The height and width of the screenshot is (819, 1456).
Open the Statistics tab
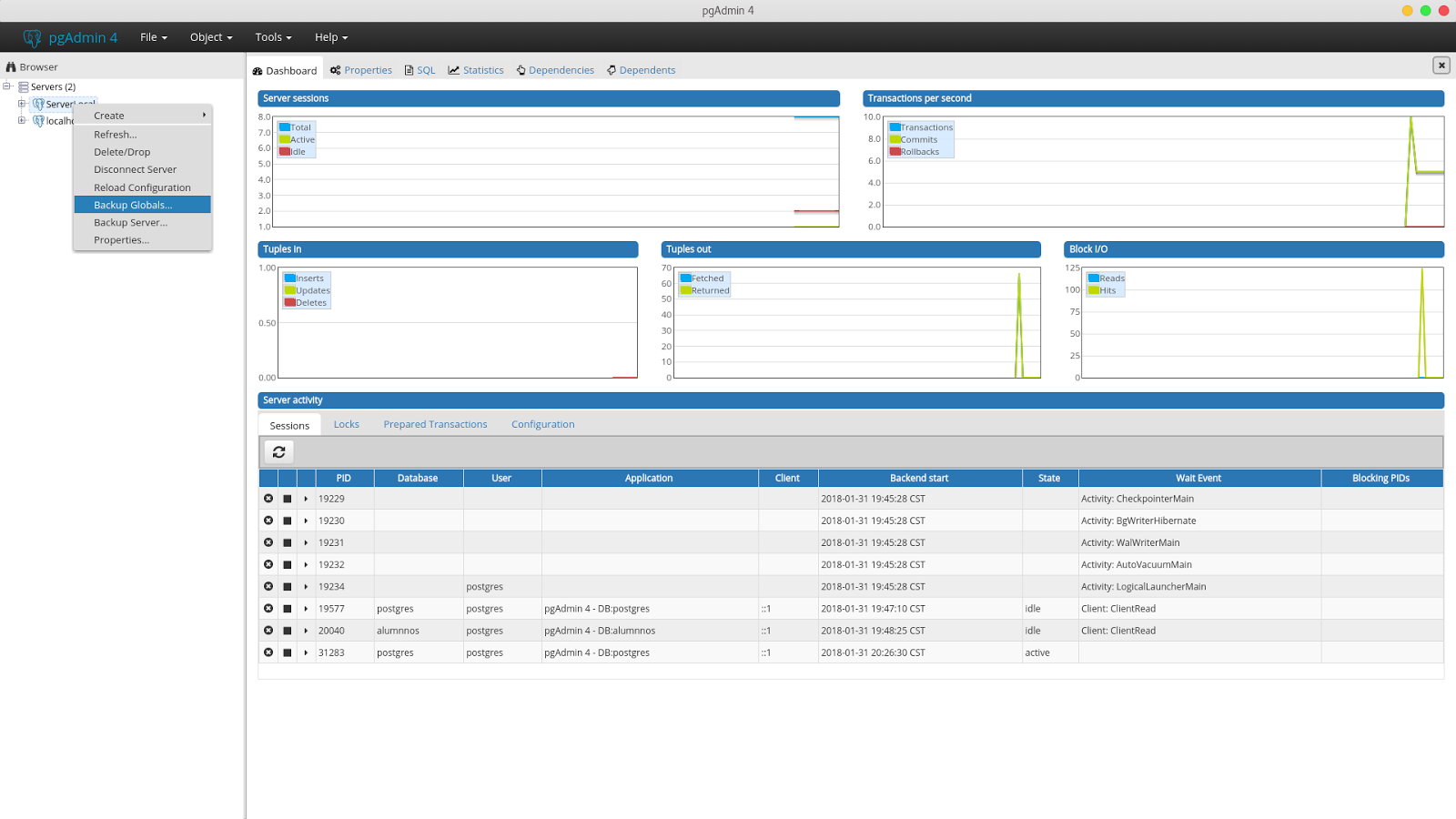(x=476, y=70)
